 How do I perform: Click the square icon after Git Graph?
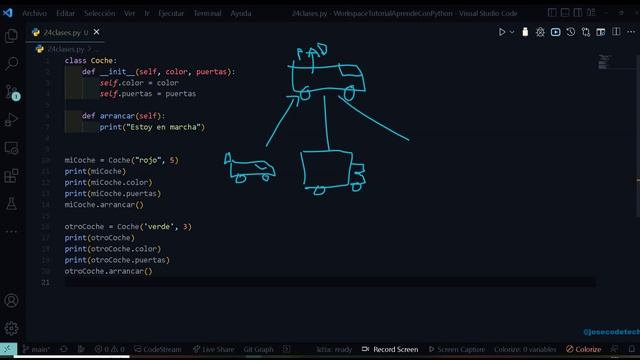(x=287, y=349)
